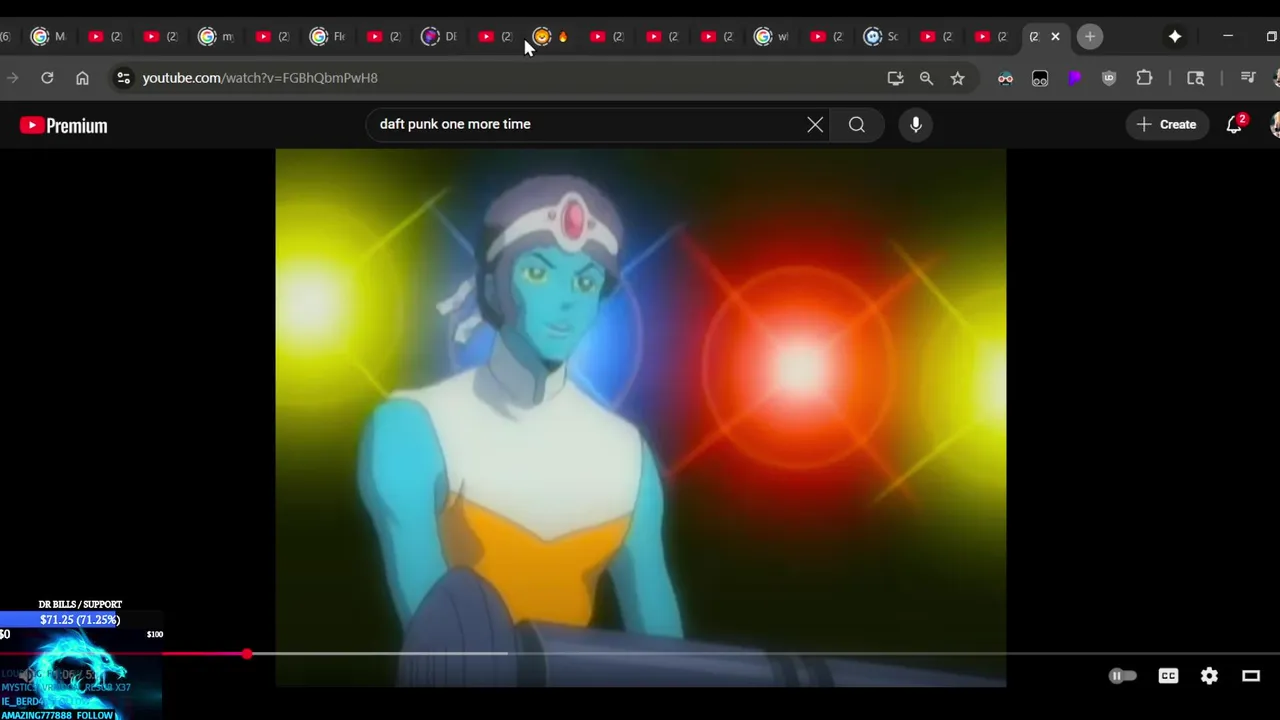Open the purple extension icon

[1075, 78]
